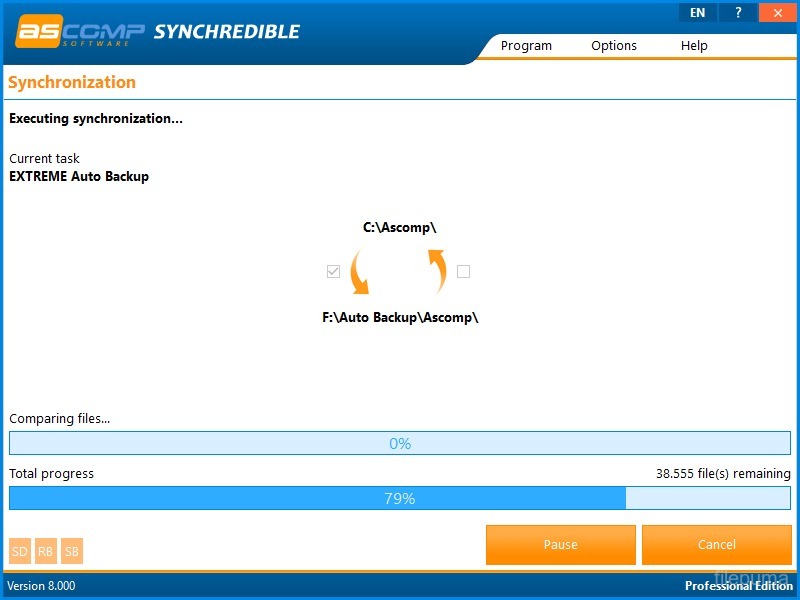800x600 pixels.
Task: Click the question mark help button
Action: [x=738, y=13]
